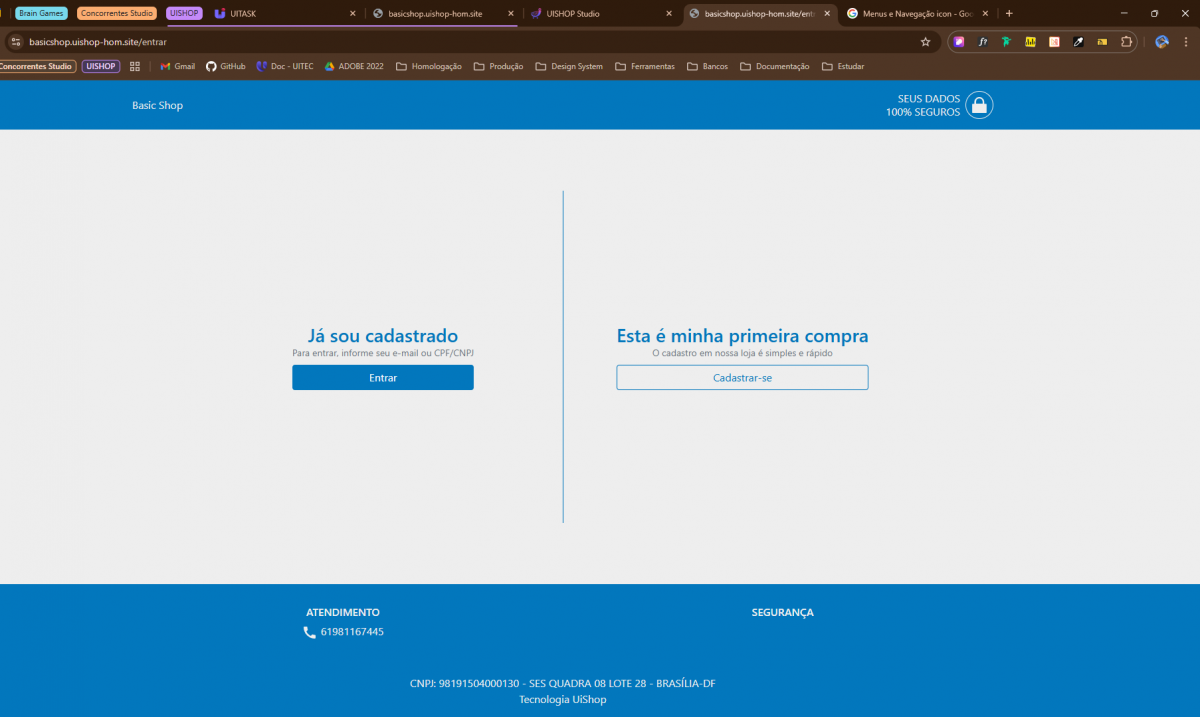The height and width of the screenshot is (717, 1200).
Task: Open the Gmail bookmark
Action: [x=177, y=66]
